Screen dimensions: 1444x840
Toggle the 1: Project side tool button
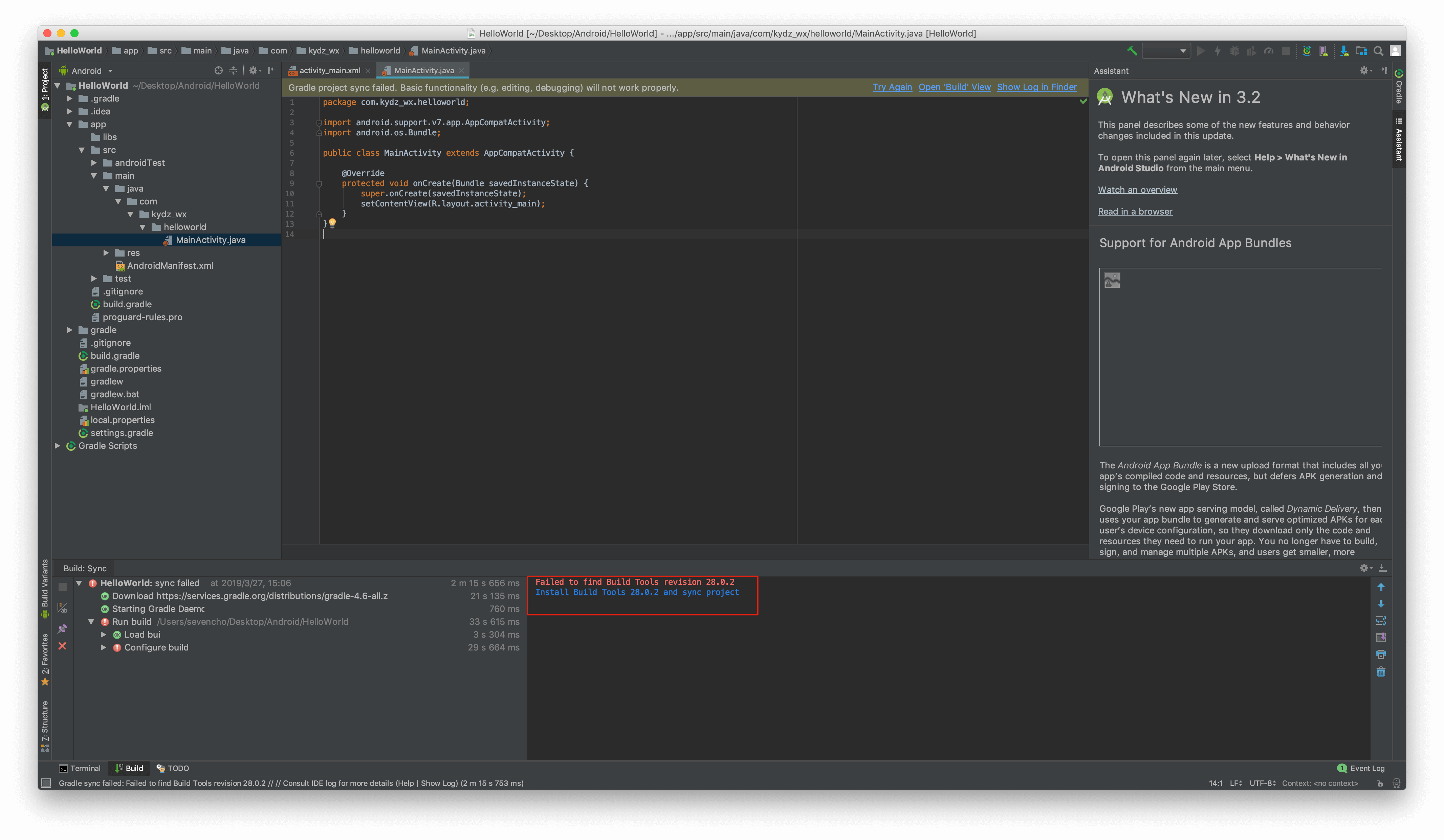45,90
